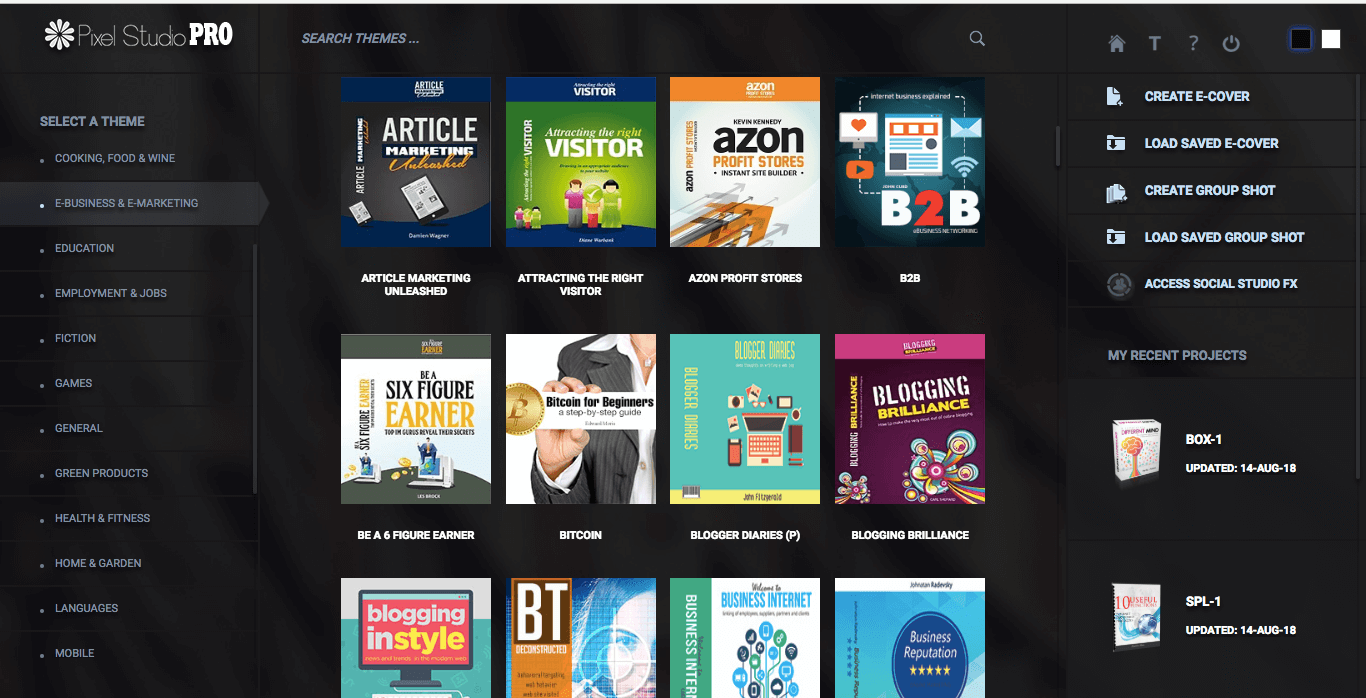Screen dimensions: 1366x698
Task: Click the theme gallery vertical scrollbar handle
Action: 1058,146
